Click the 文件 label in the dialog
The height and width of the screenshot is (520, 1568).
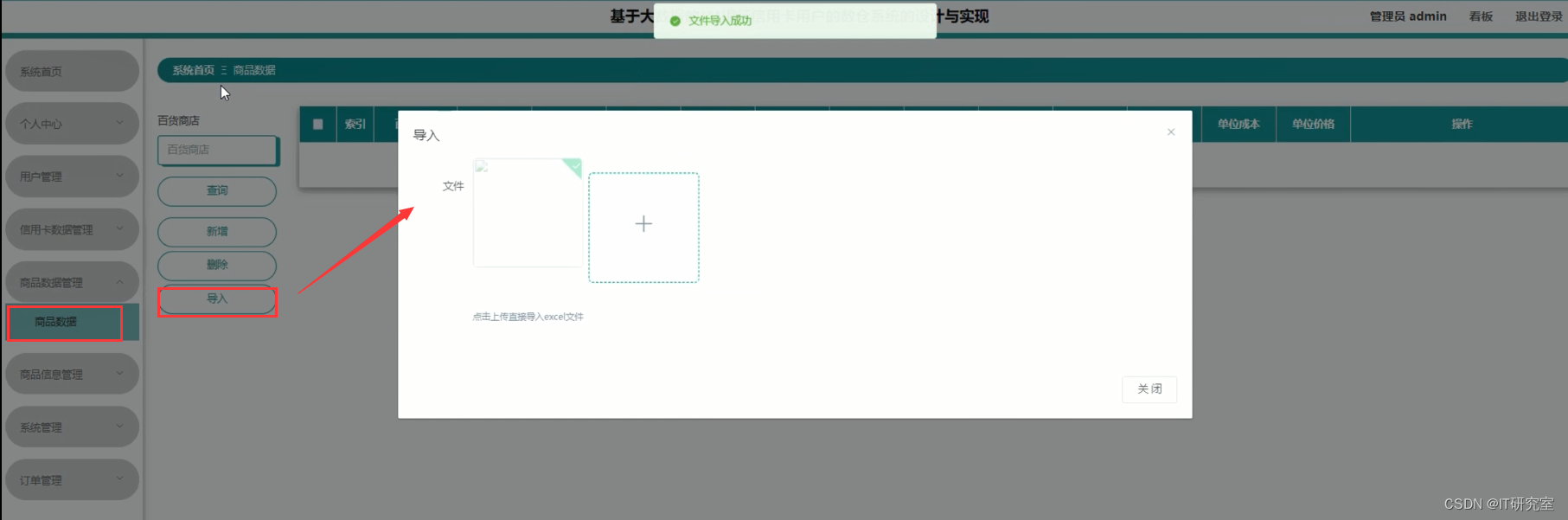click(x=453, y=186)
